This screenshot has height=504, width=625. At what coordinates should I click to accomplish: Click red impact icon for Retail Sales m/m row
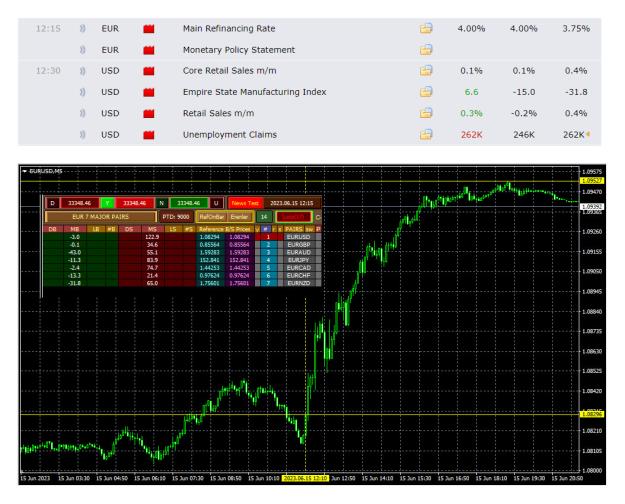point(149,114)
